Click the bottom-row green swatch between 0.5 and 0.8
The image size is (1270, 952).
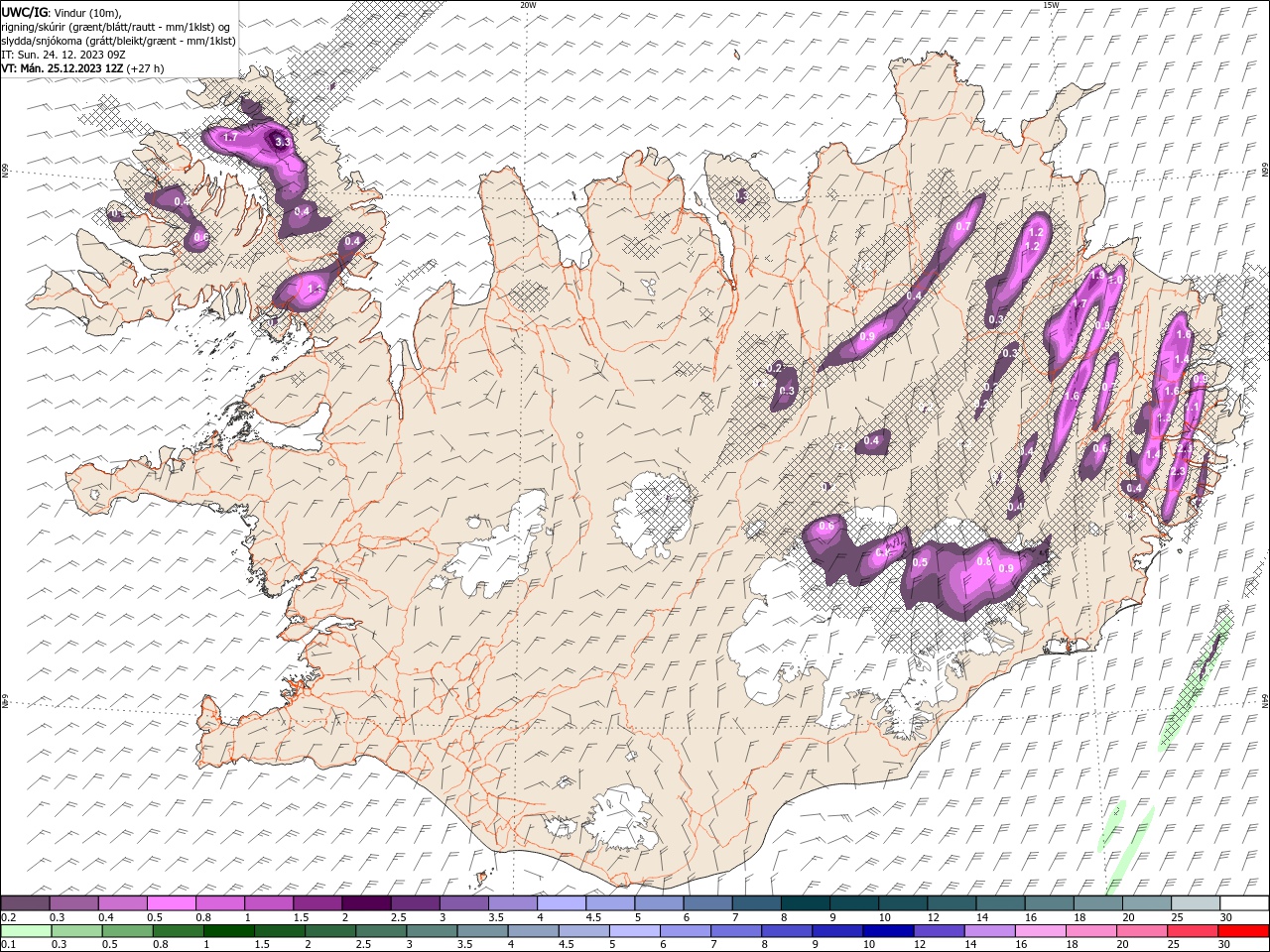pos(127,931)
